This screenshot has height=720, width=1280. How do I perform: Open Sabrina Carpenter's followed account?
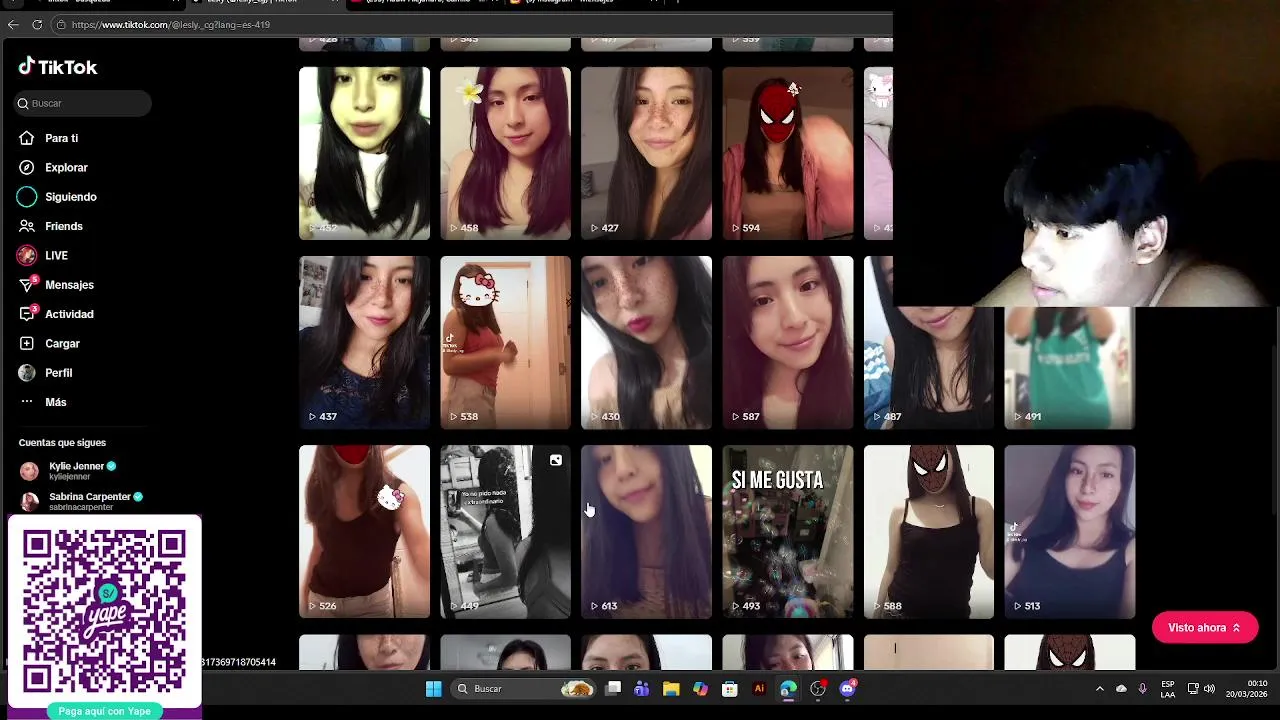(x=81, y=501)
